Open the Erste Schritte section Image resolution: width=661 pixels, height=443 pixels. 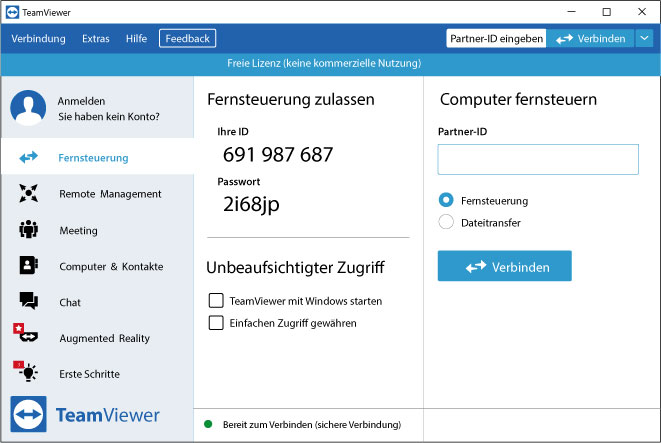[x=97, y=374]
